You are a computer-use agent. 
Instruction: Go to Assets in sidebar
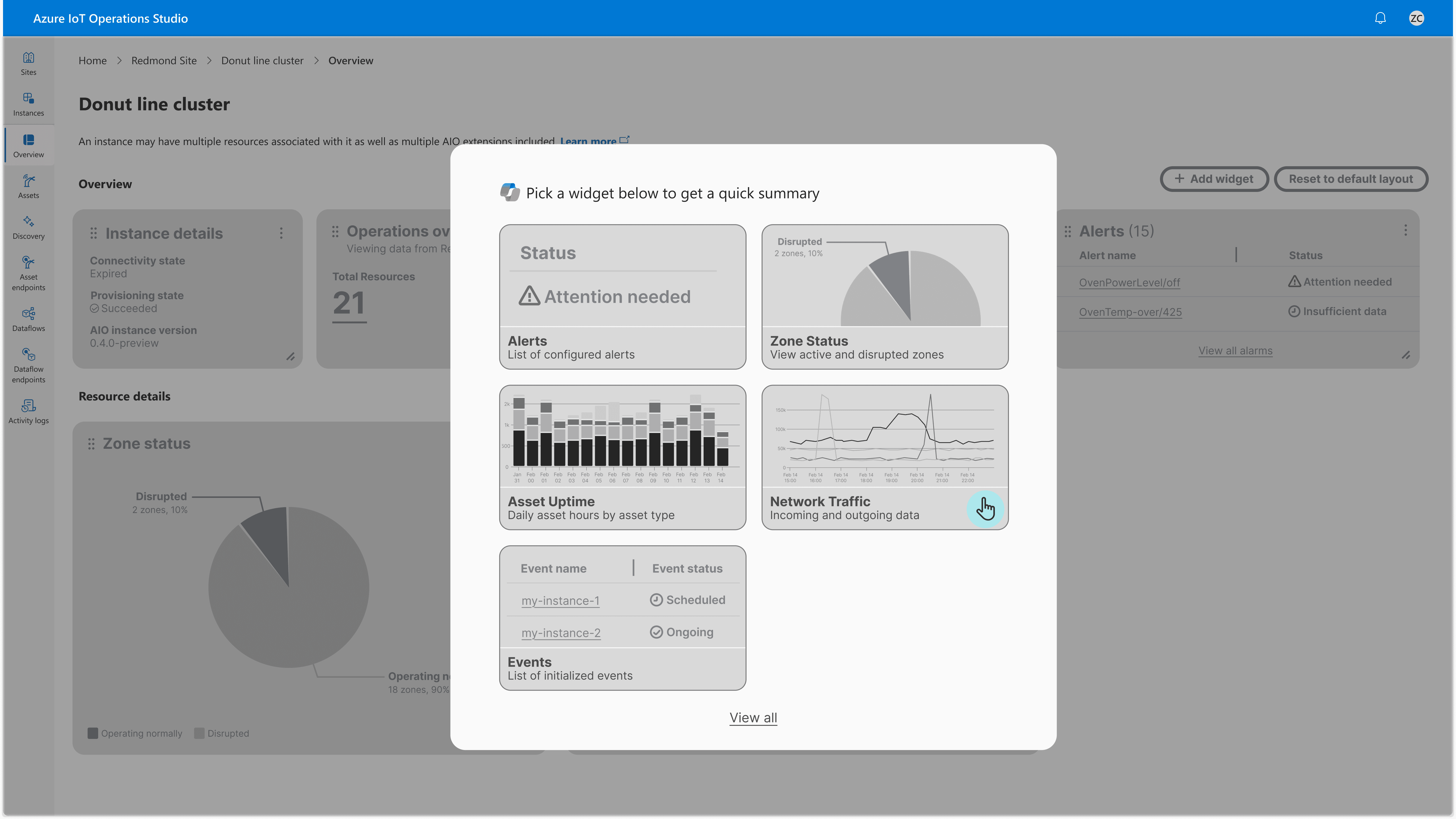click(28, 186)
